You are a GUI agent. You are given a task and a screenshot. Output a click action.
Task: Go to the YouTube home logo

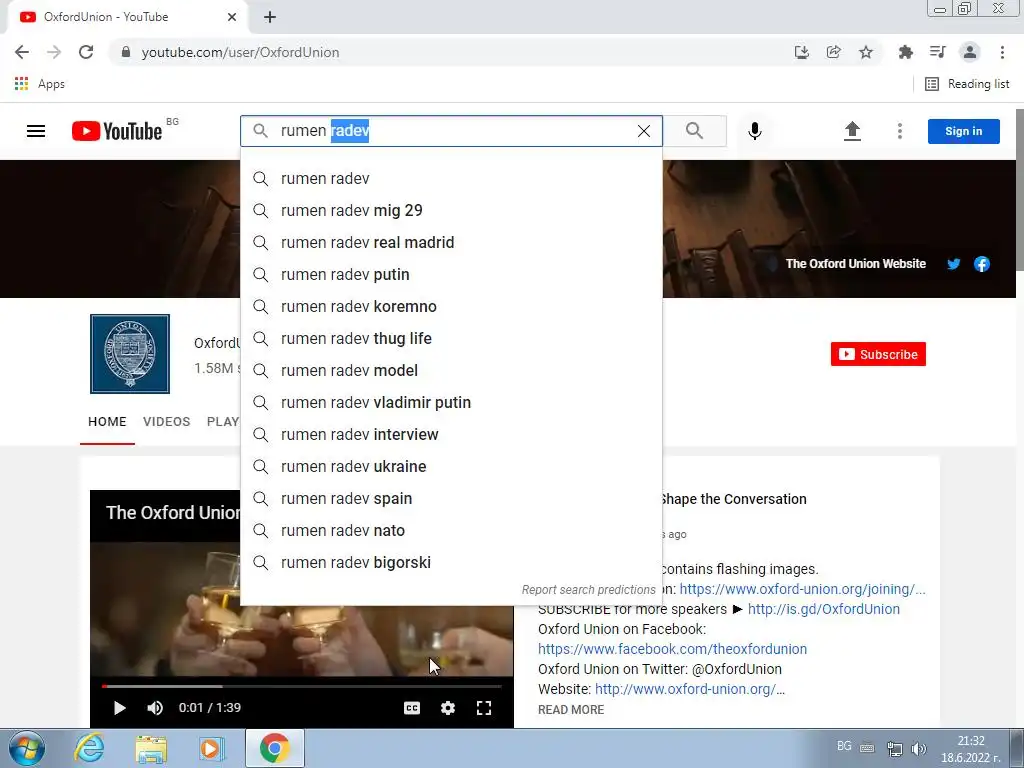[117, 131]
